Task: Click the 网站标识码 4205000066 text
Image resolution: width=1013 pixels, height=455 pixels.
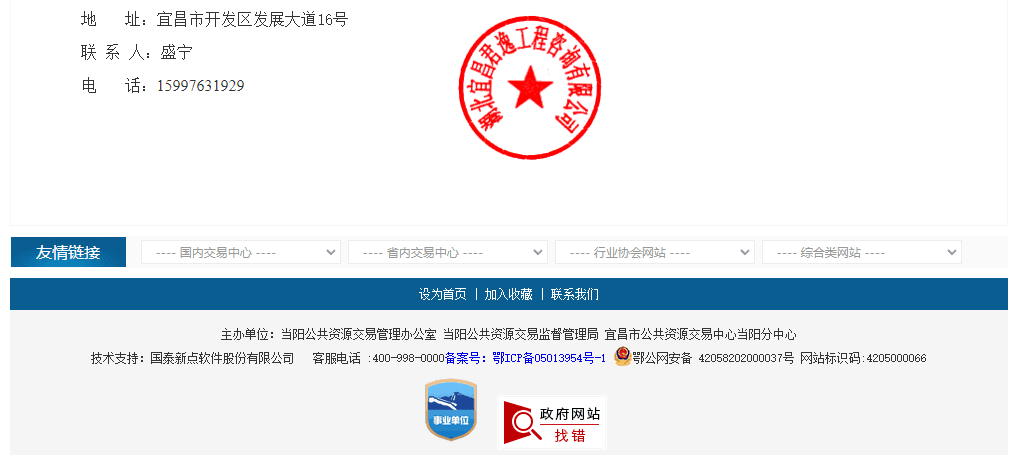Action: (x=863, y=358)
